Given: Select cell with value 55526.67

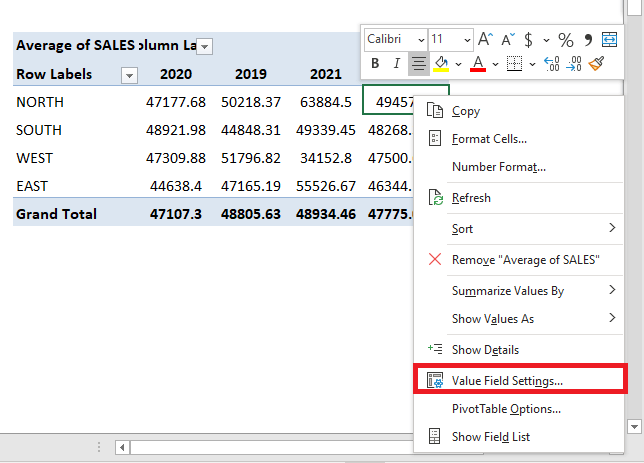Looking at the screenshot, I should (326, 186).
